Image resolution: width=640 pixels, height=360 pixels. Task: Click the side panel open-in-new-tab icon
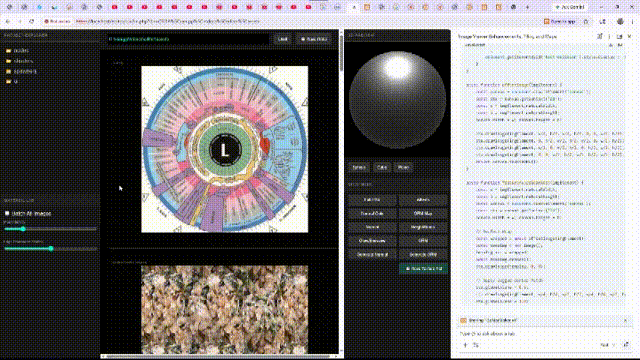point(620,36)
